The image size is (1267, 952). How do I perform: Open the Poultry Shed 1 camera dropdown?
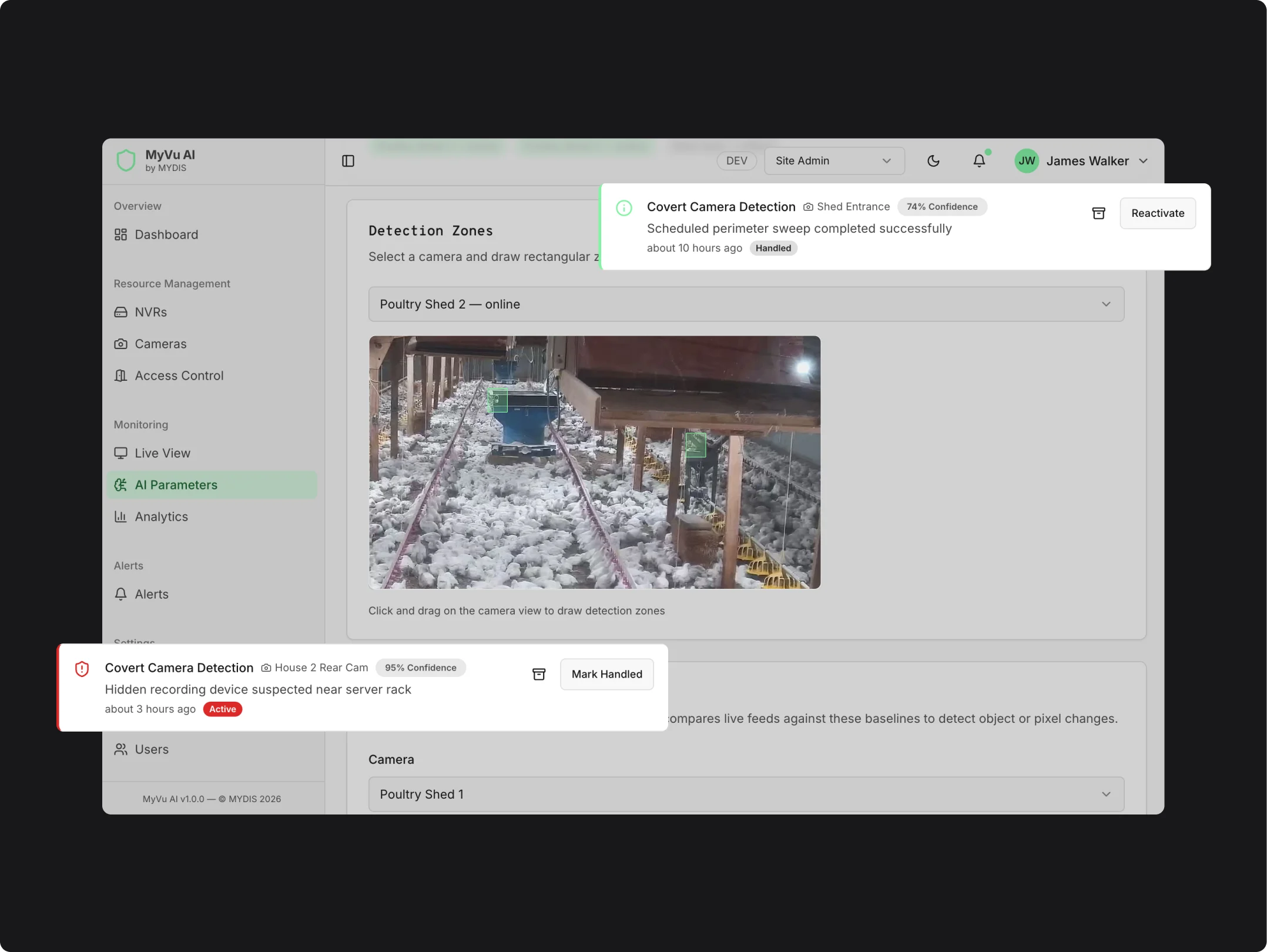click(746, 794)
